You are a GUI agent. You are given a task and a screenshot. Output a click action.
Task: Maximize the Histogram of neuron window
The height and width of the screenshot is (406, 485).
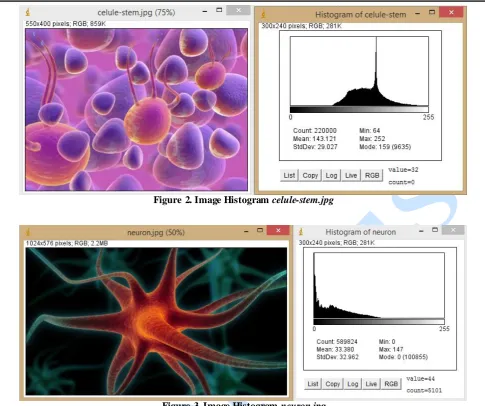tap(435, 230)
